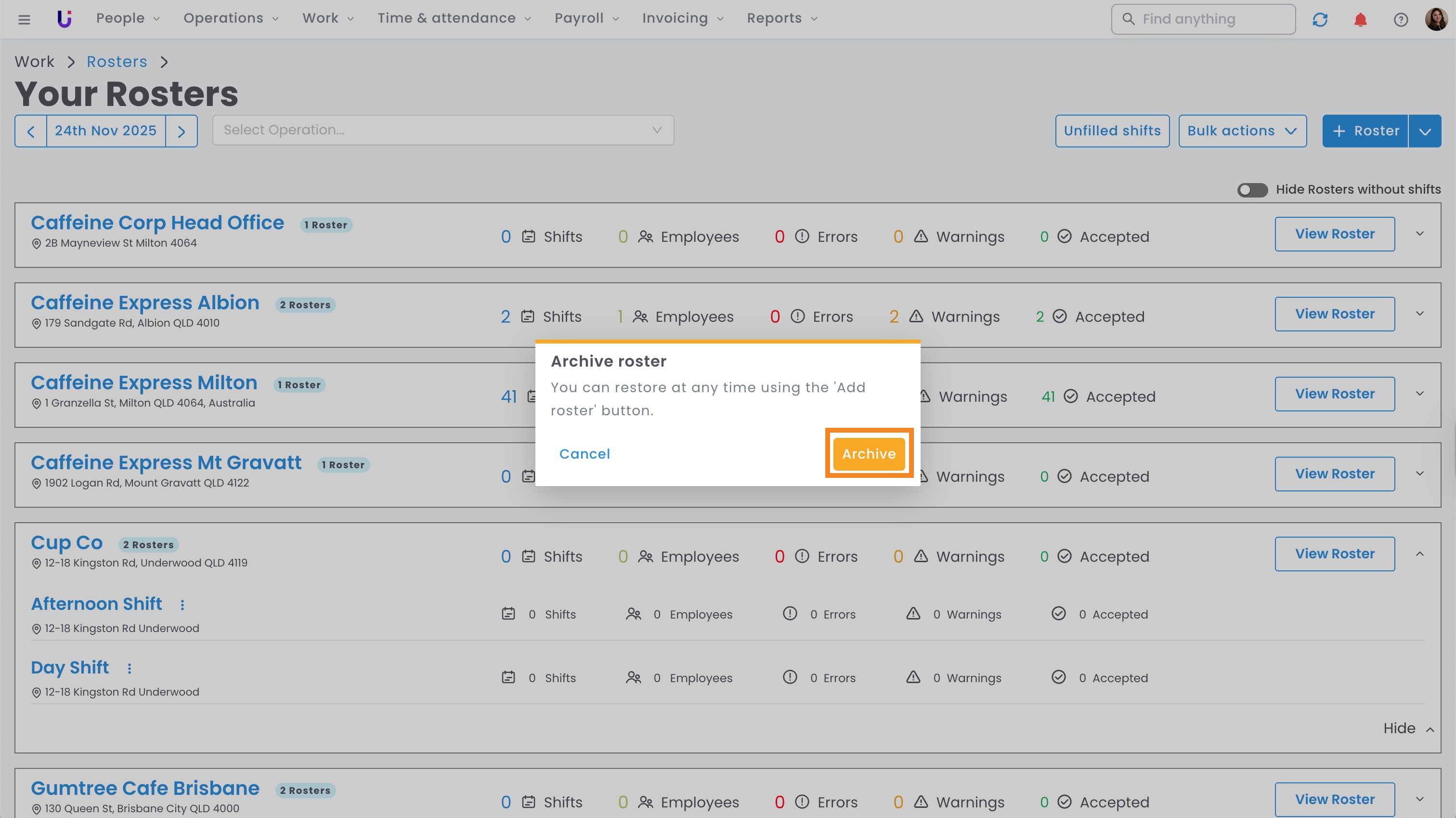
Task: Go to next week arrow
Action: [182, 131]
